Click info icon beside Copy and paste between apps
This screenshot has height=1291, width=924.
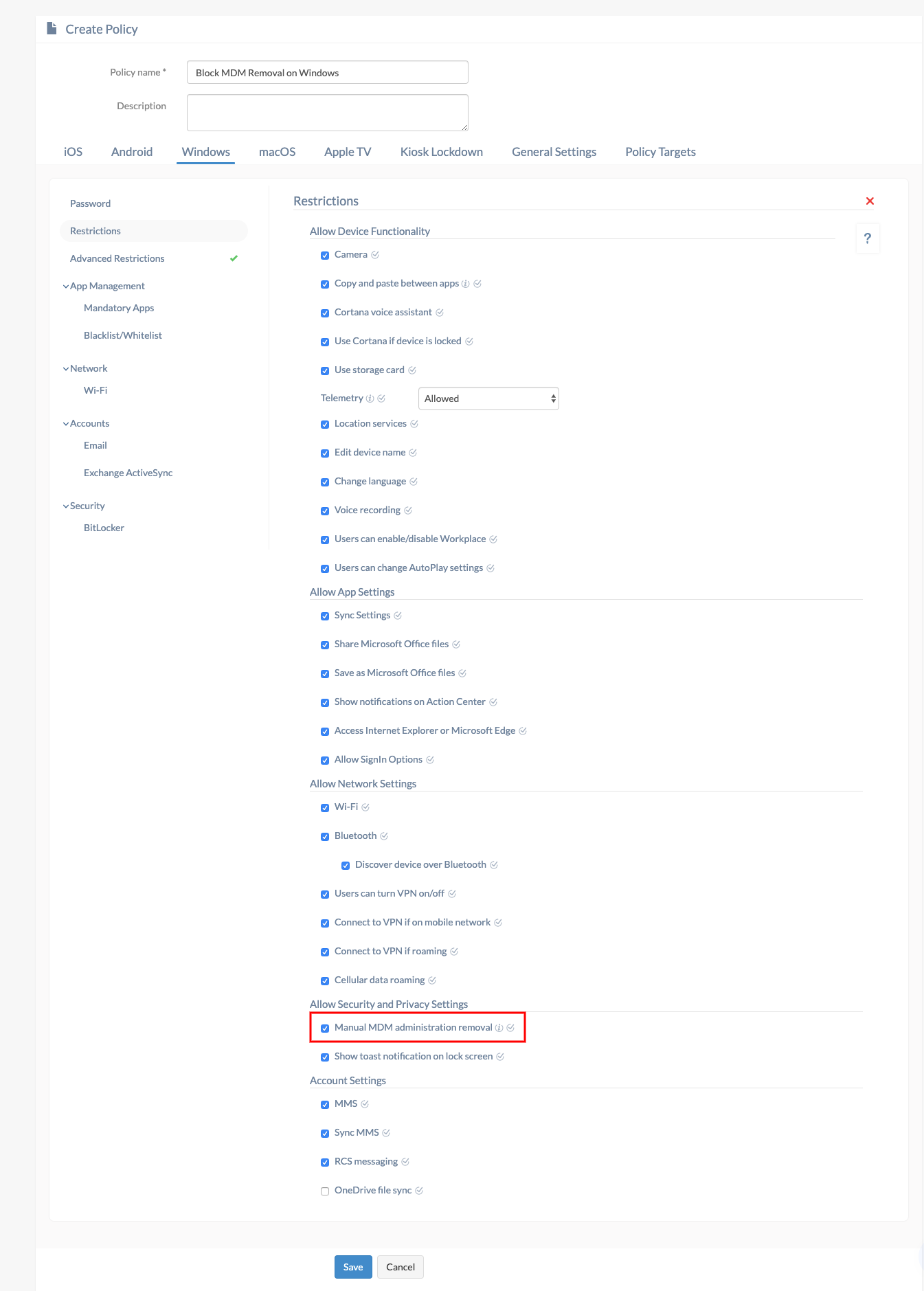(466, 284)
